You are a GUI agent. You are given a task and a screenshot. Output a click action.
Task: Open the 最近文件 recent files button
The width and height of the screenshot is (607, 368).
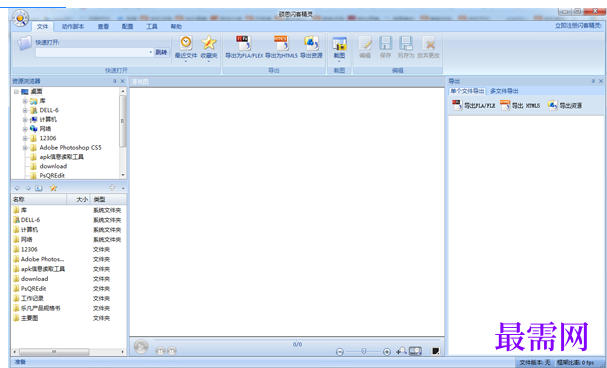tap(186, 48)
